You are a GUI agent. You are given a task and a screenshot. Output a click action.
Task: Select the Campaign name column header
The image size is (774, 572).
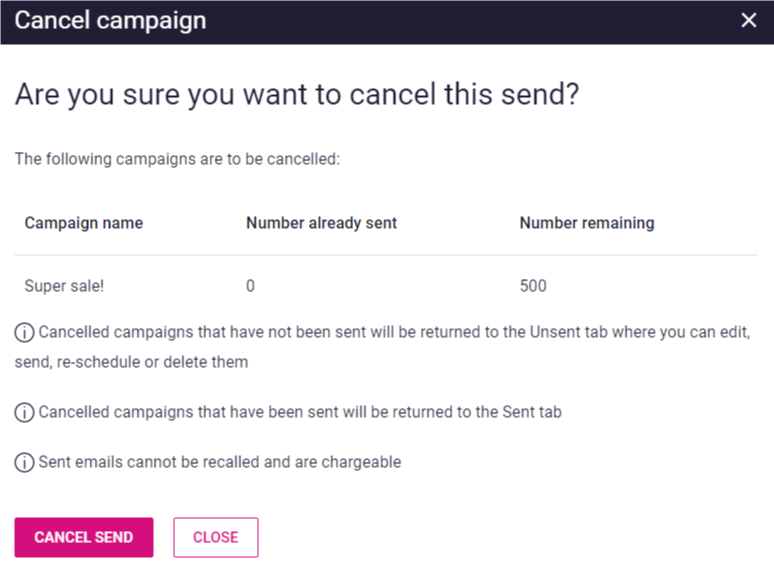coord(84,223)
